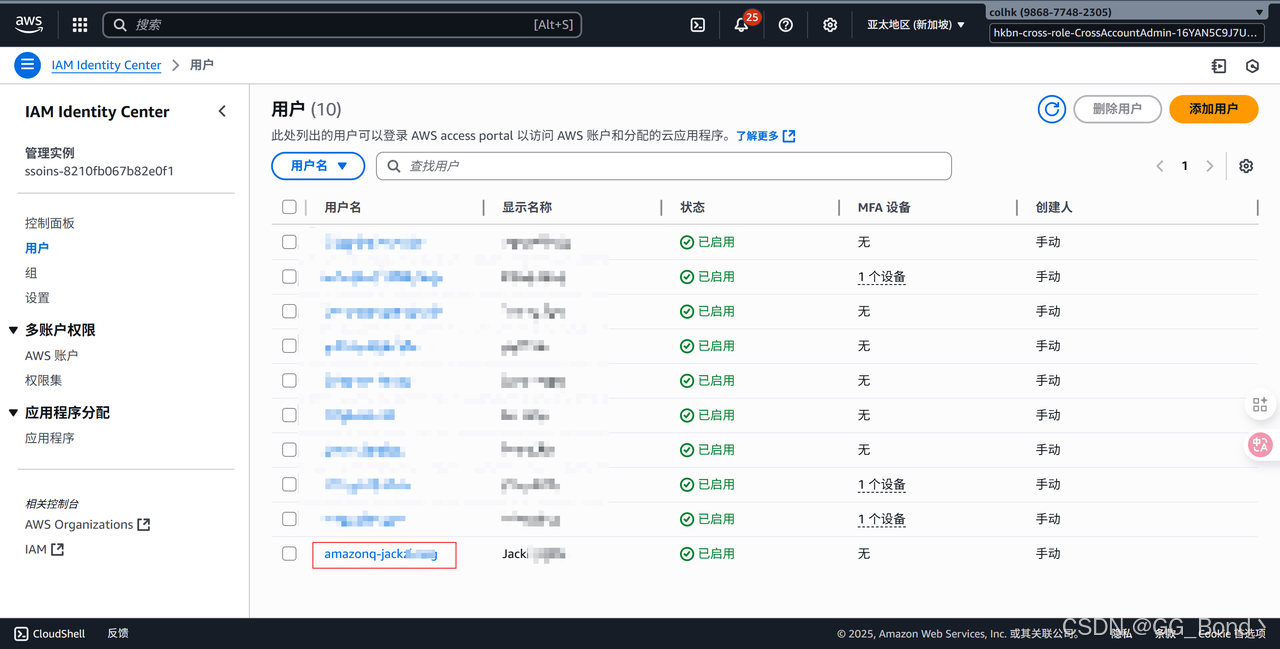
Task: Check the fifth user row checkbox
Action: [x=289, y=380]
